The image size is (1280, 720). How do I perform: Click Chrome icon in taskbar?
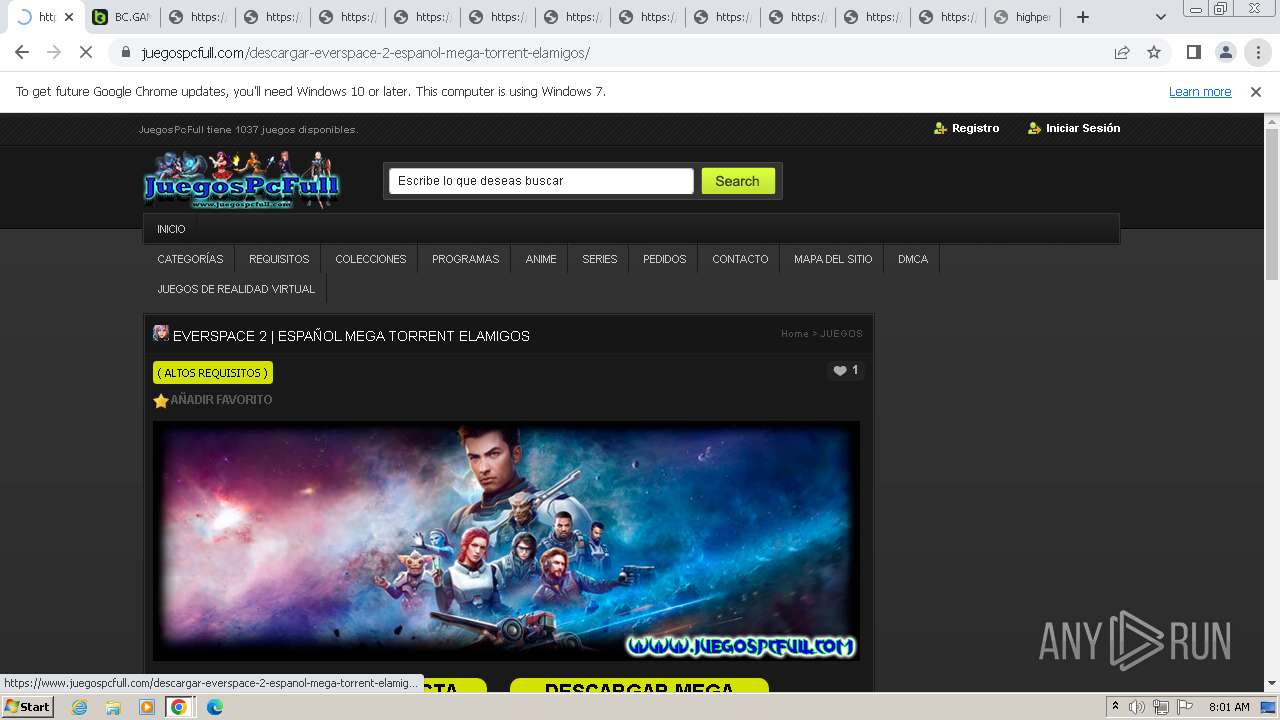coord(179,707)
